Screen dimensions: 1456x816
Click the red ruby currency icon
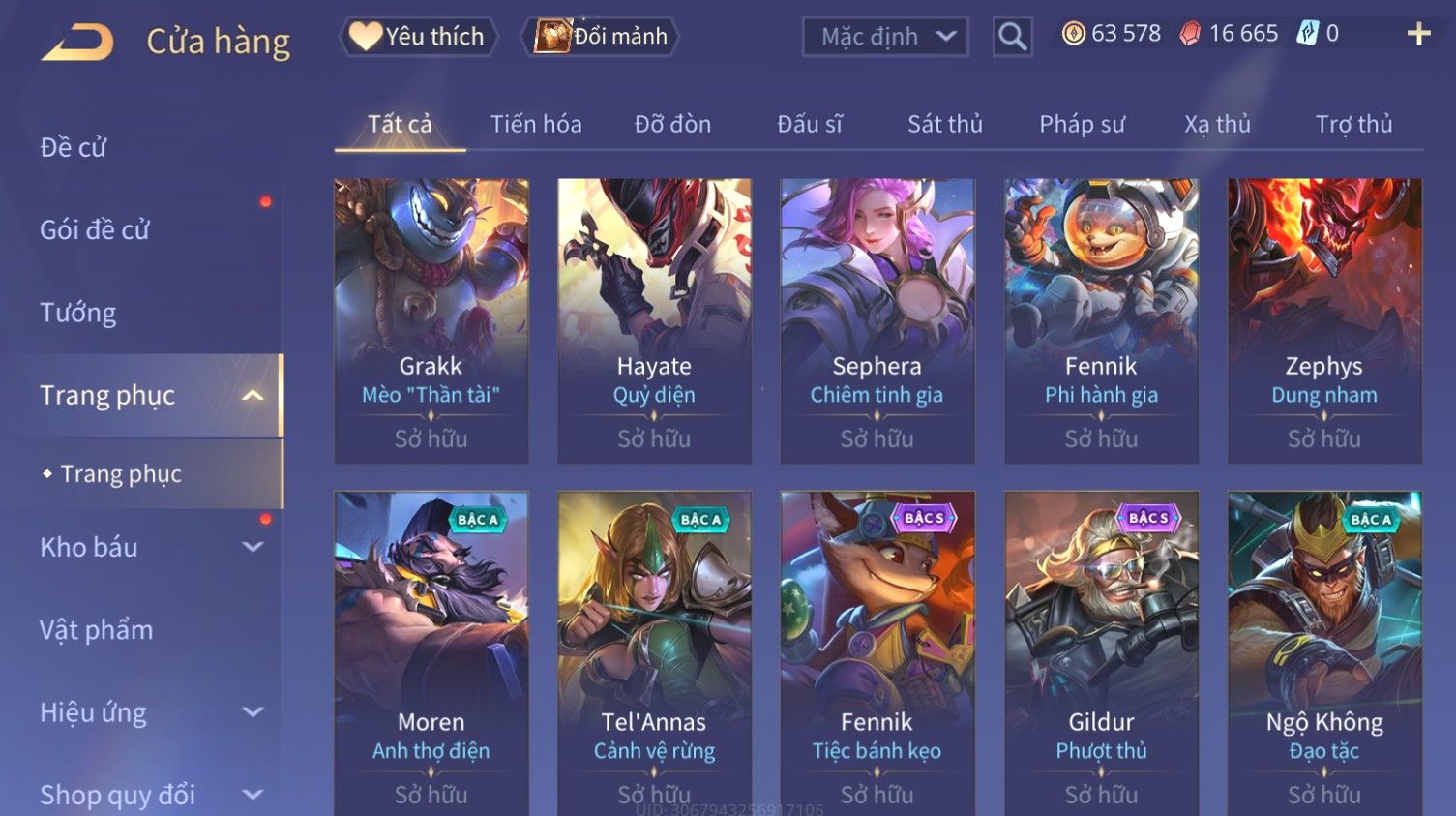coord(1190,34)
